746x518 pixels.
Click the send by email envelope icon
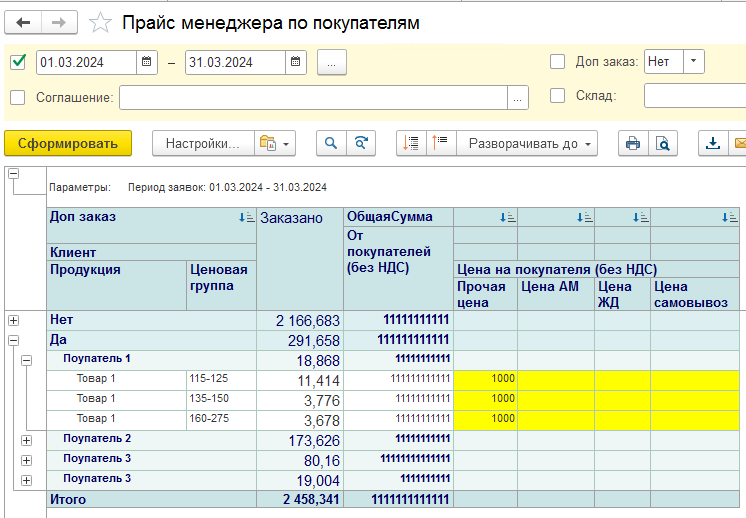738,143
